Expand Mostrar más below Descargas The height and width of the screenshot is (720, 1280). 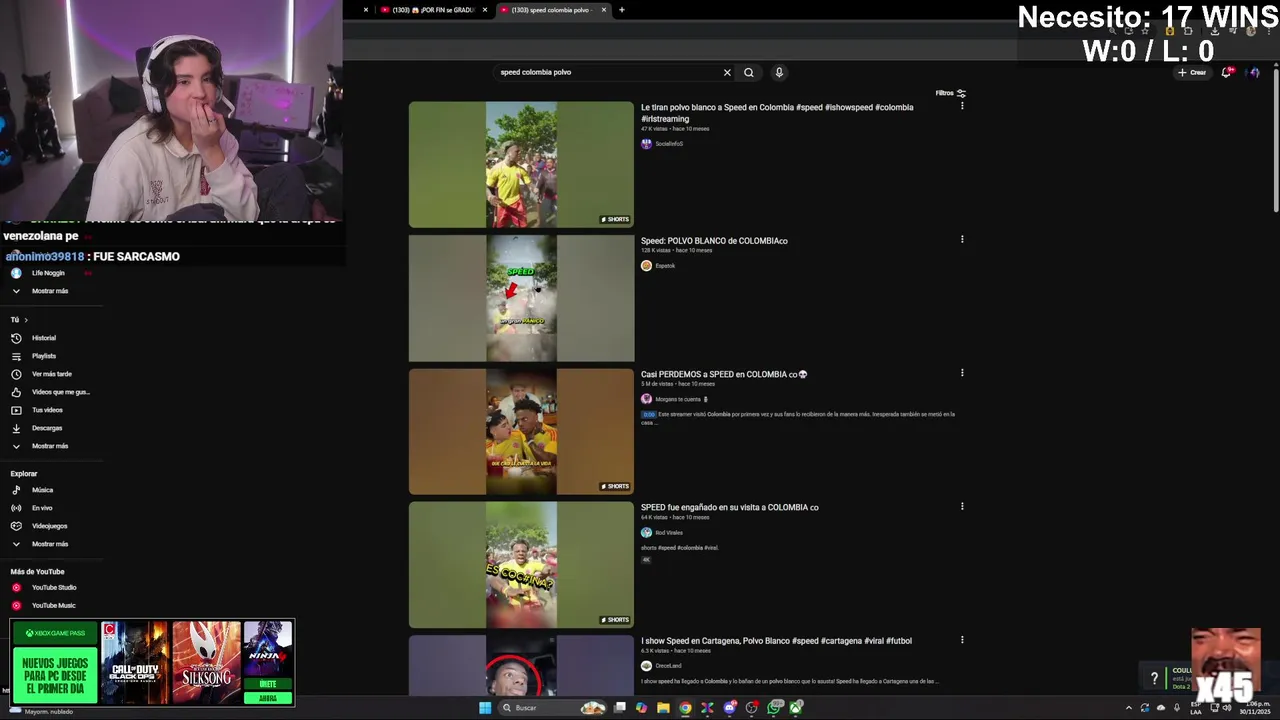click(50, 446)
